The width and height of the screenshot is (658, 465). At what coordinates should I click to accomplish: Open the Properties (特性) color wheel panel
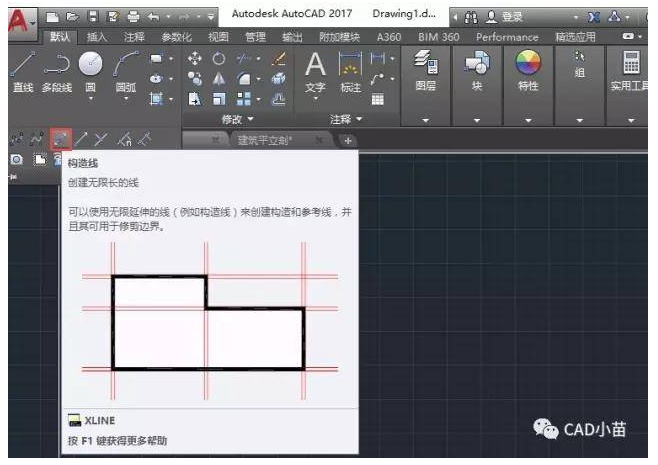(x=528, y=71)
